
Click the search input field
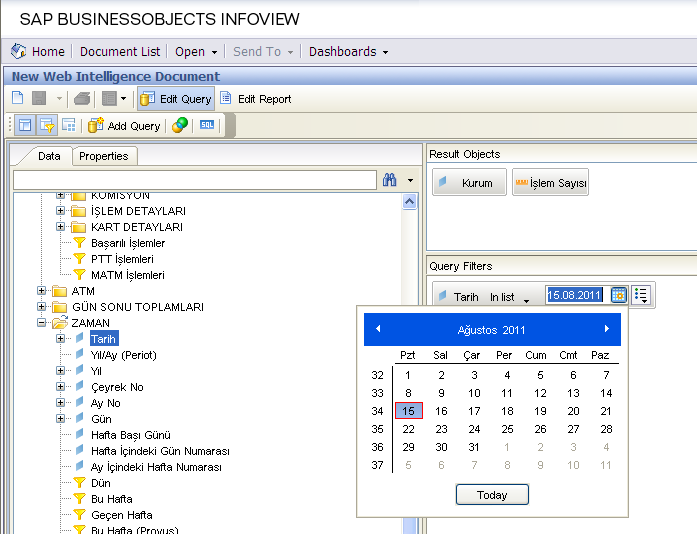tap(195, 180)
